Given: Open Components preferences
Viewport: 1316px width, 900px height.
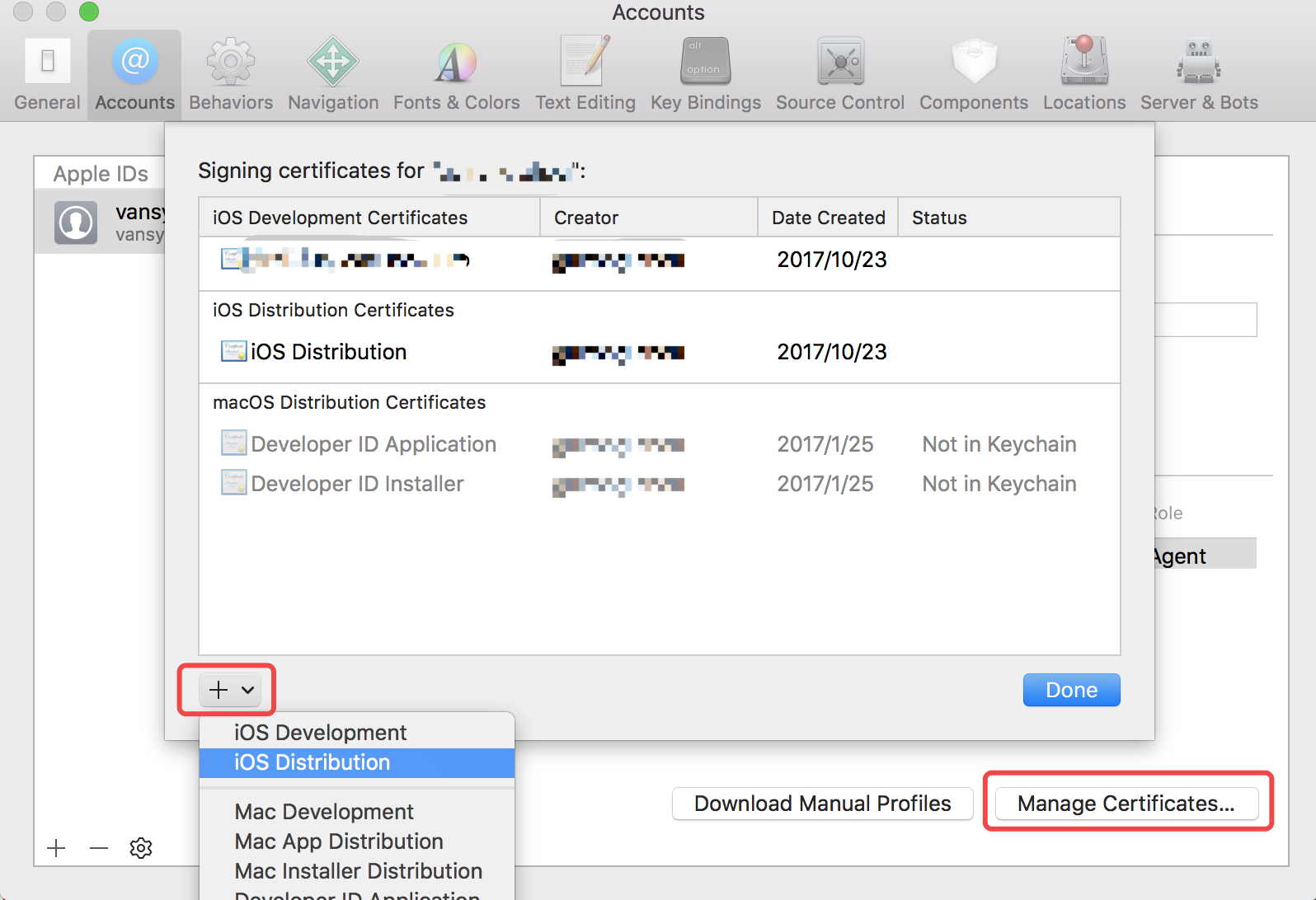Looking at the screenshot, I should pos(974,74).
